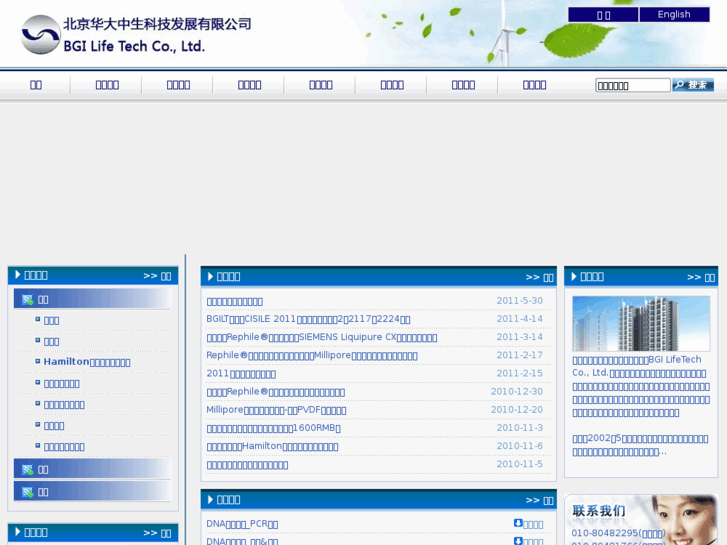Open the >> more link in product sidebar header
The image size is (727, 545).
[157, 276]
